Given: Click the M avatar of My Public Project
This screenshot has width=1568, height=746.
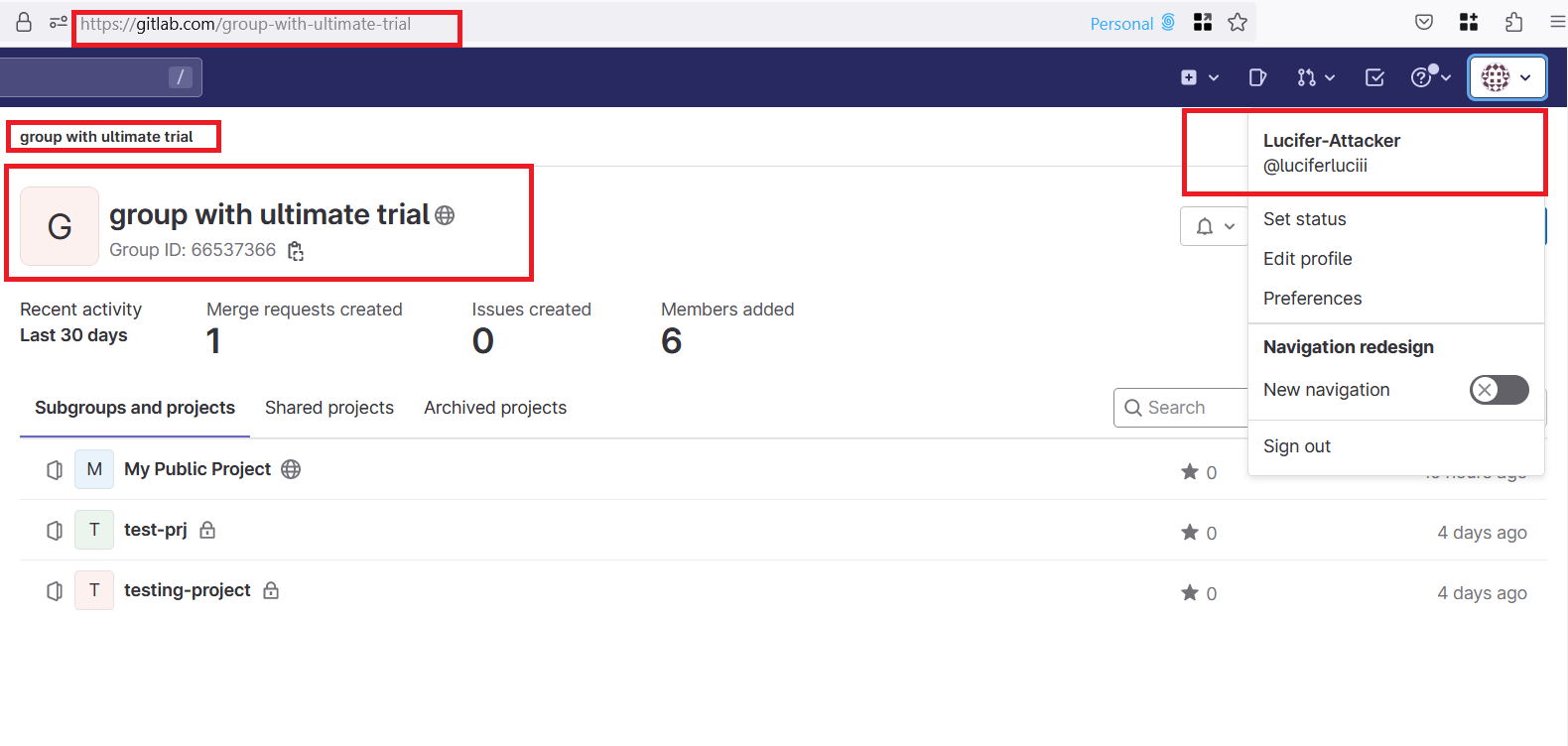Looking at the screenshot, I should pyautogui.click(x=94, y=469).
